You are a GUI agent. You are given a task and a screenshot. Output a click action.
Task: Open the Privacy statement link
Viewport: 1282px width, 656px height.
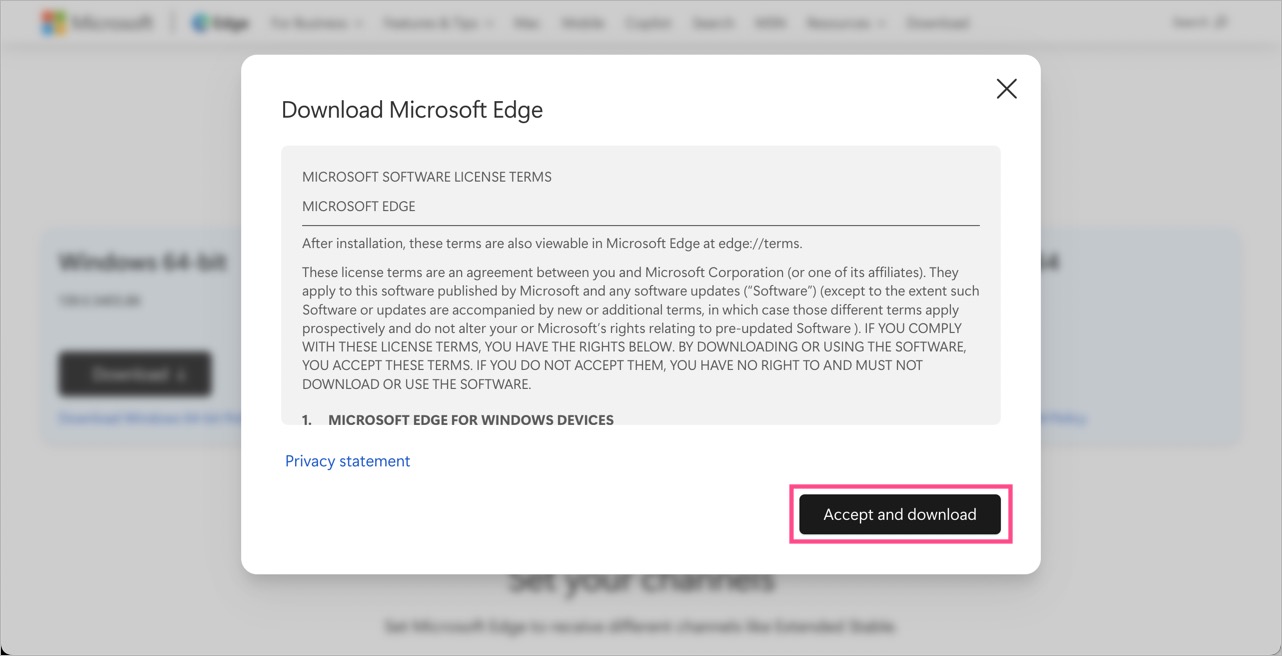coord(347,461)
